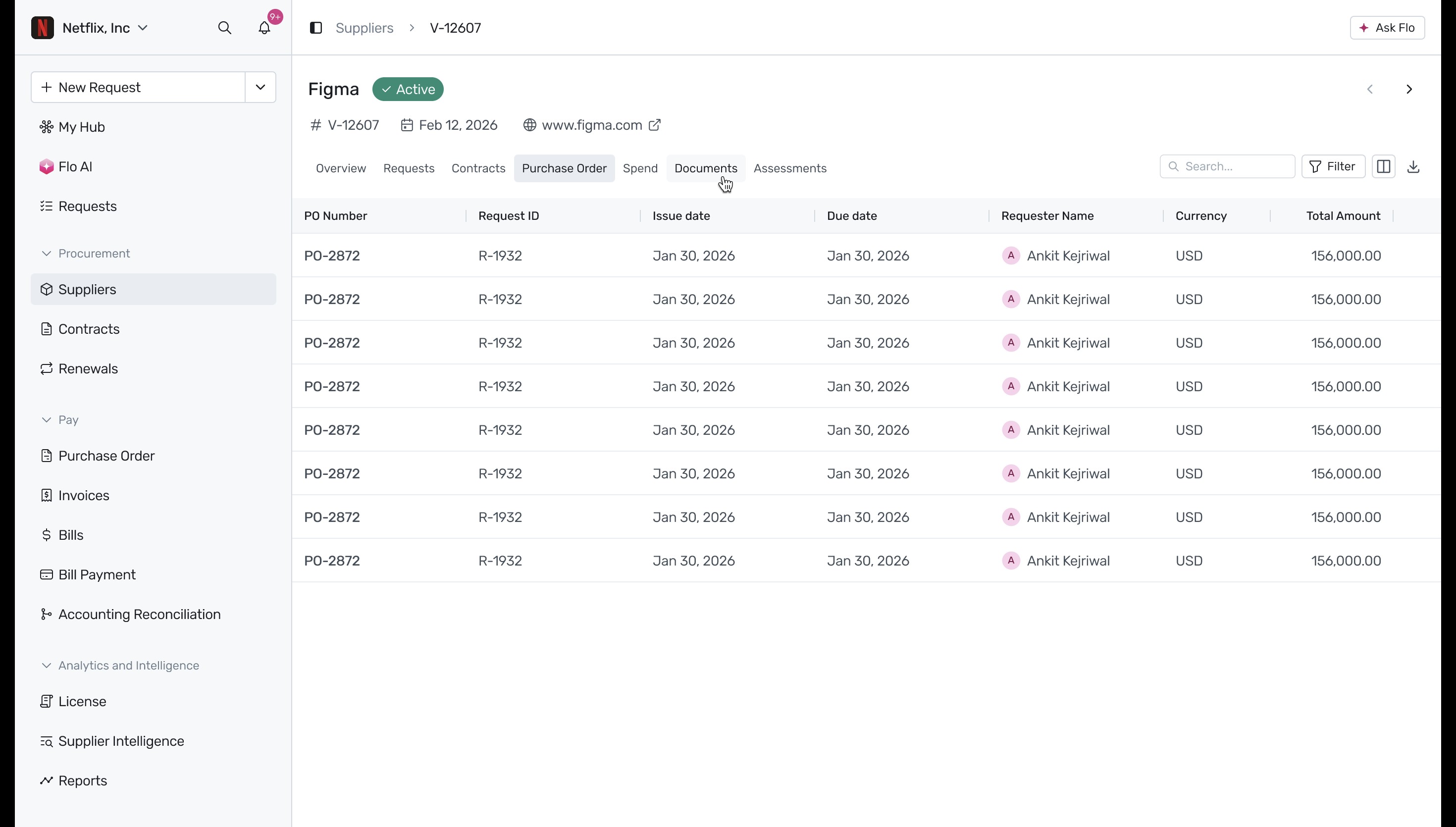The width and height of the screenshot is (1456, 827).
Task: Click the Issue date column header
Action: tap(681, 216)
